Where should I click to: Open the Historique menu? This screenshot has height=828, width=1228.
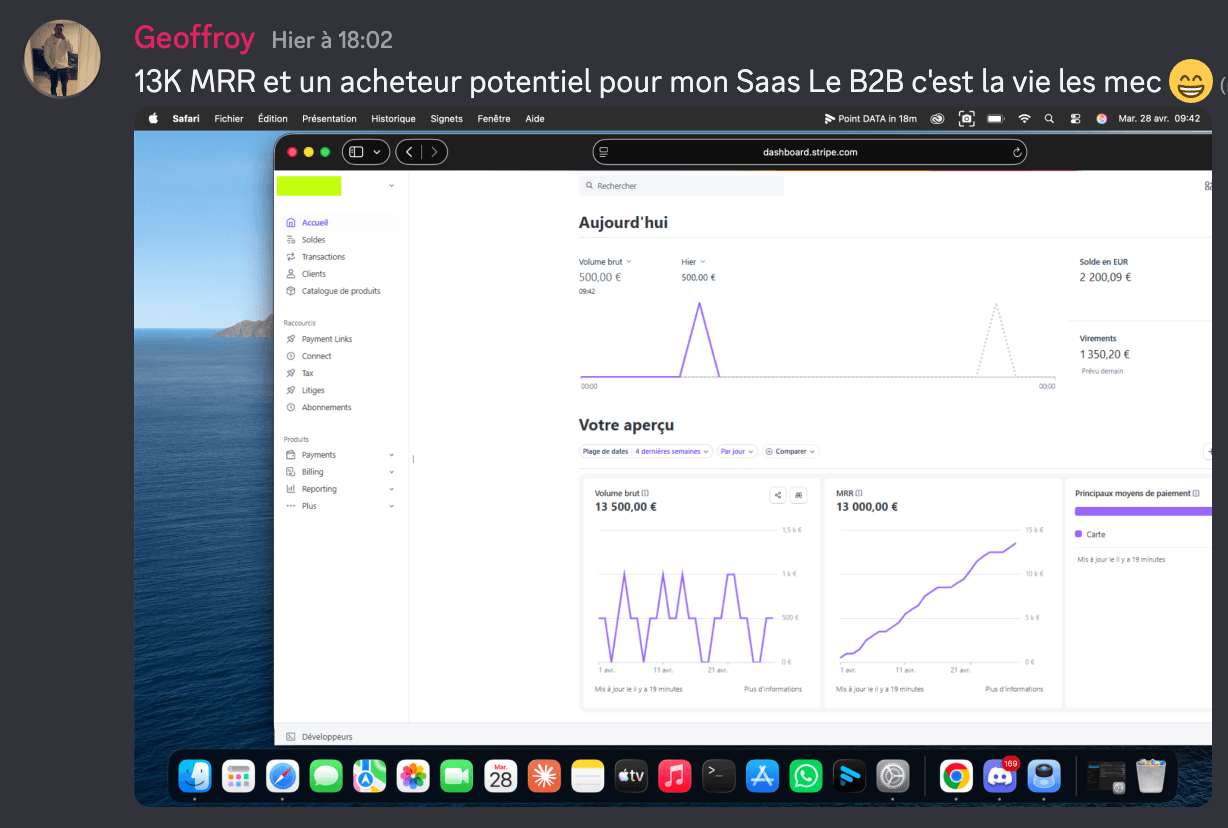coord(393,118)
